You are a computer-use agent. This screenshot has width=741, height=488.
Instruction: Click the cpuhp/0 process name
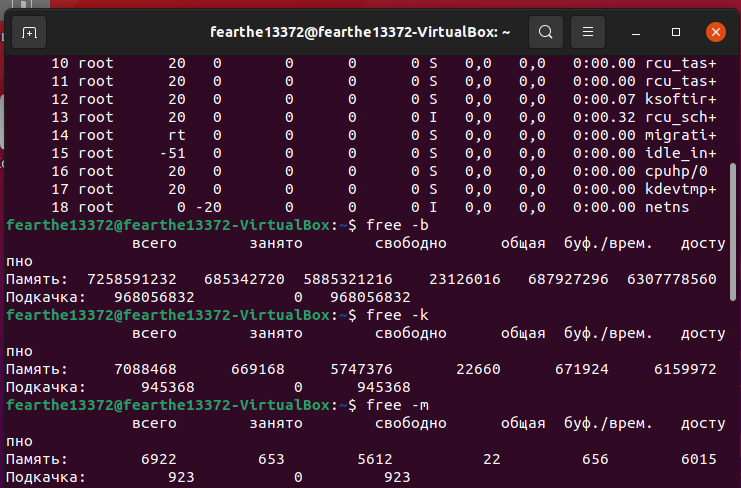(x=676, y=171)
